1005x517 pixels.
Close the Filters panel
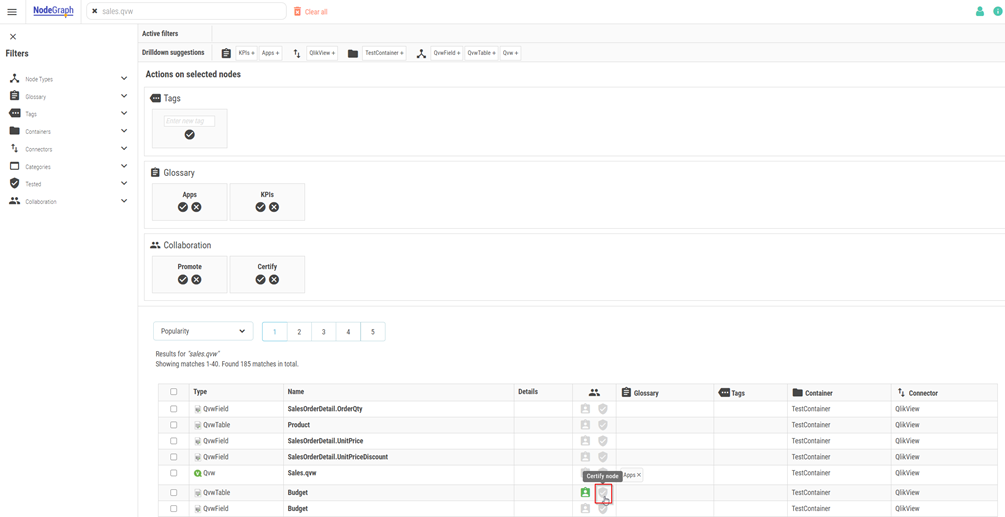[x=13, y=37]
